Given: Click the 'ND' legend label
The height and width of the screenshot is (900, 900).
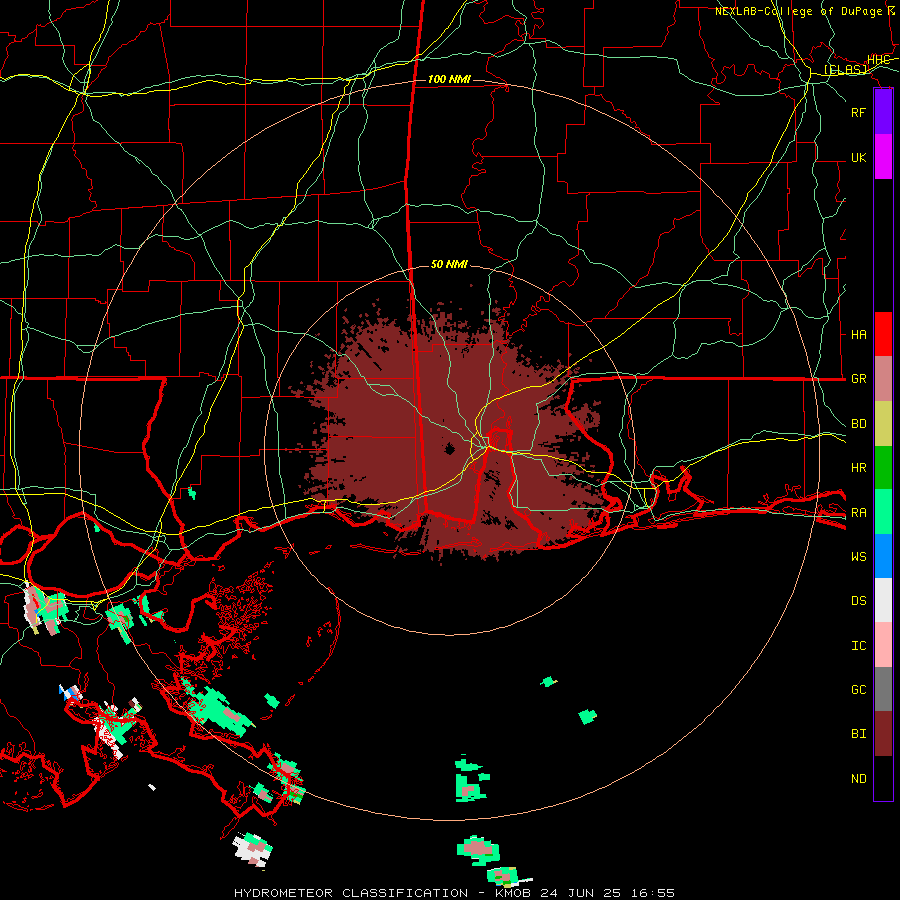Looking at the screenshot, I should tap(859, 779).
